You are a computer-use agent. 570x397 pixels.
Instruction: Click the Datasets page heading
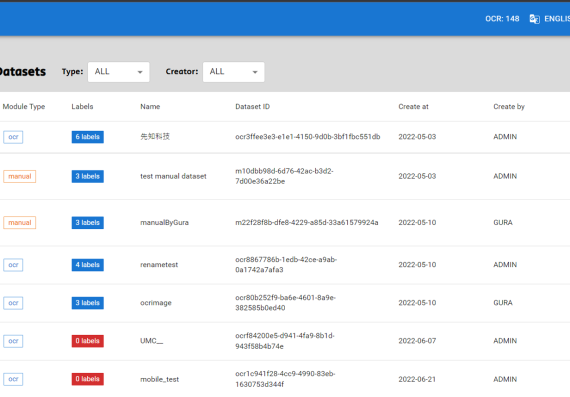(x=23, y=72)
